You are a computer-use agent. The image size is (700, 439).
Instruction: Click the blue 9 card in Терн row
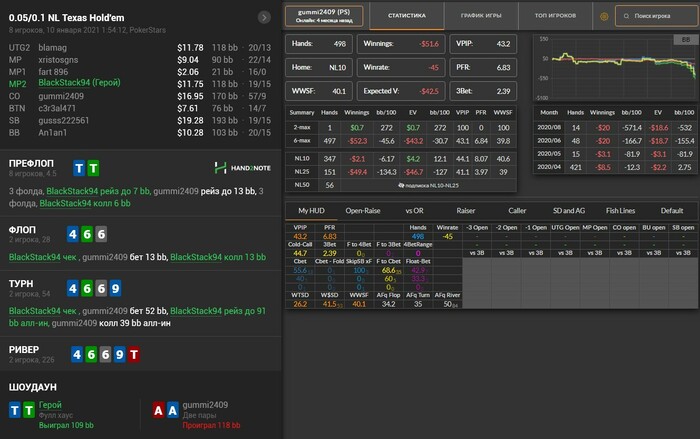(115, 288)
